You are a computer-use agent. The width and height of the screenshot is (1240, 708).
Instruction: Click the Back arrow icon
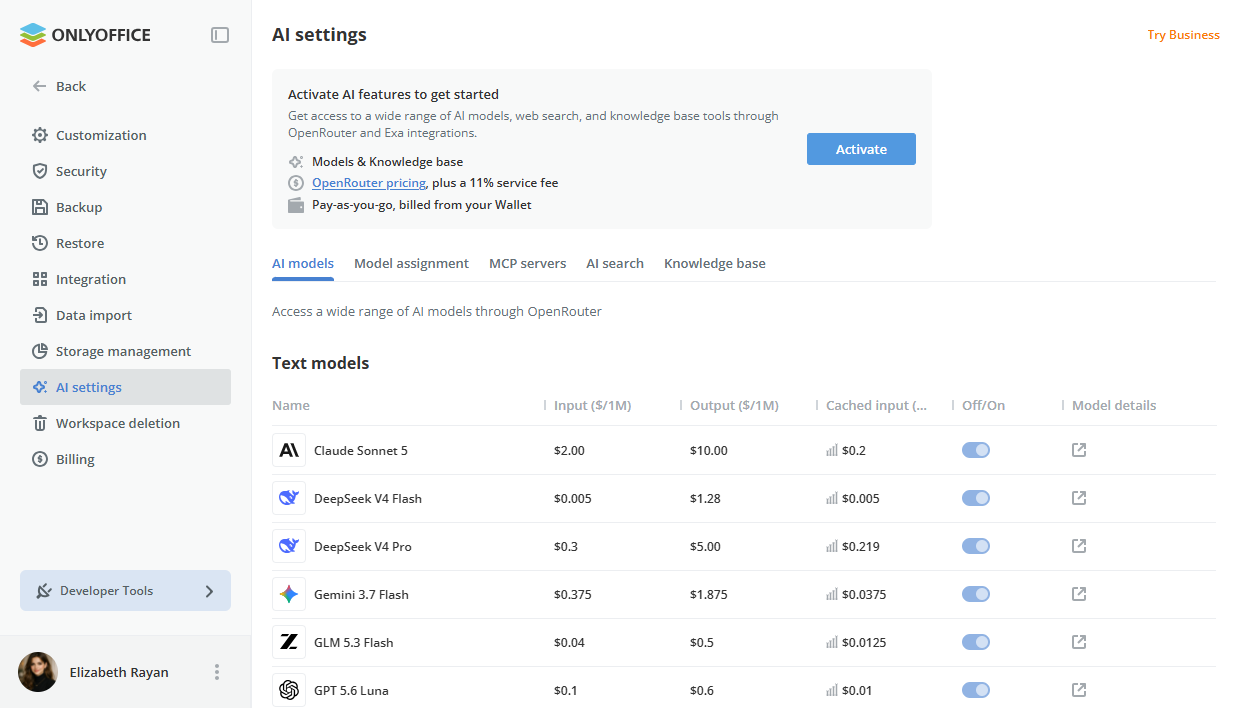40,86
